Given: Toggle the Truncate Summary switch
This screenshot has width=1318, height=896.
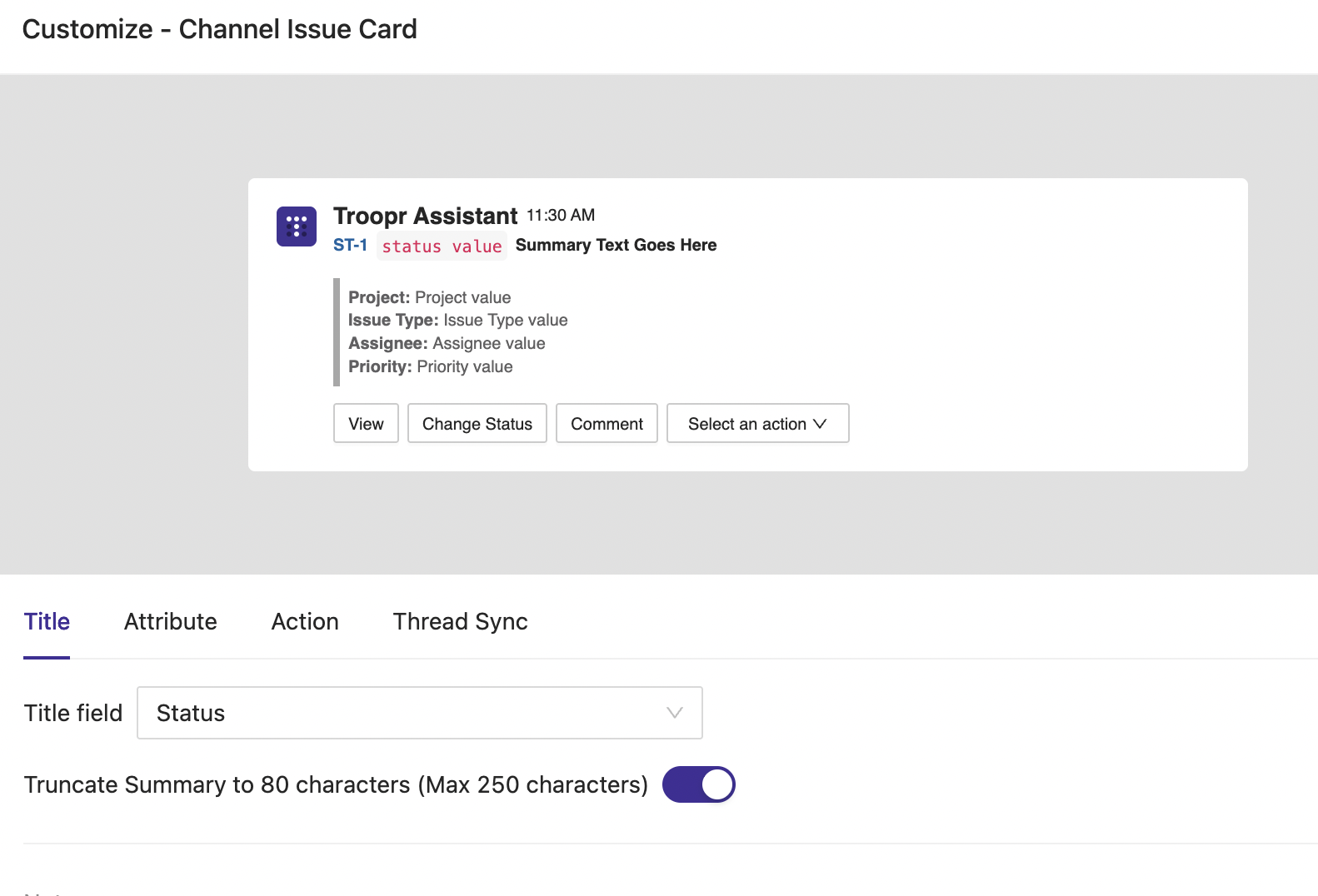Looking at the screenshot, I should click(x=699, y=784).
